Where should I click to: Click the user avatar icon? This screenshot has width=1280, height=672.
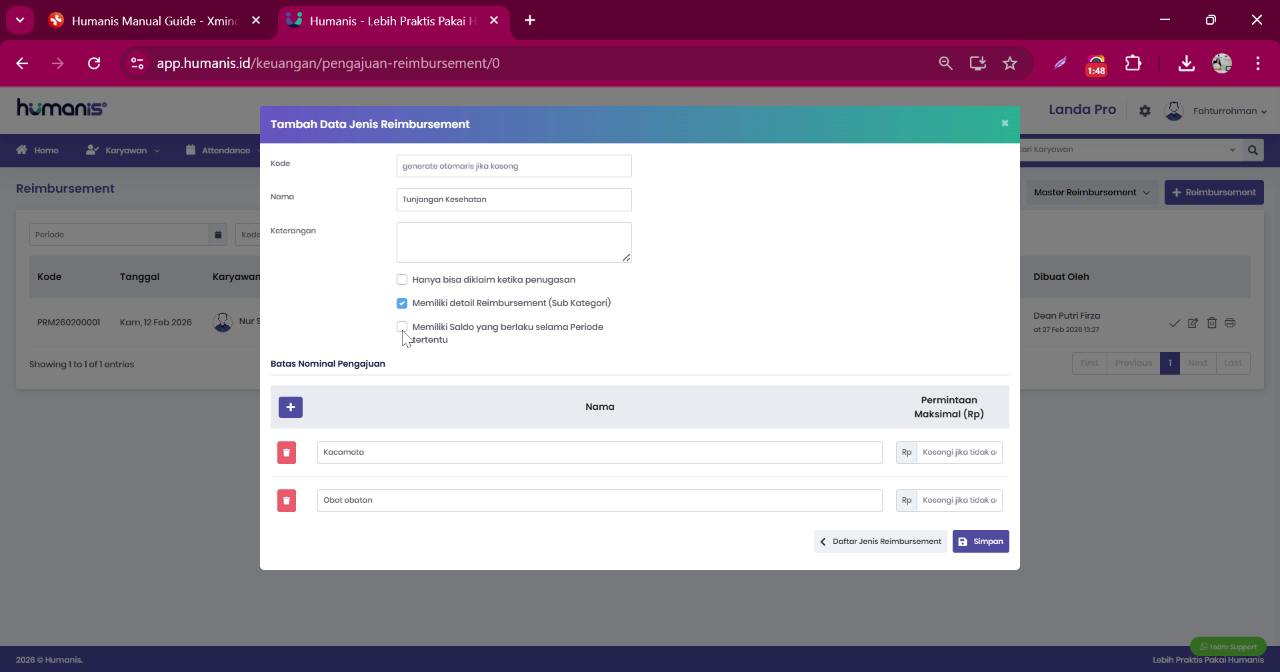(1174, 111)
